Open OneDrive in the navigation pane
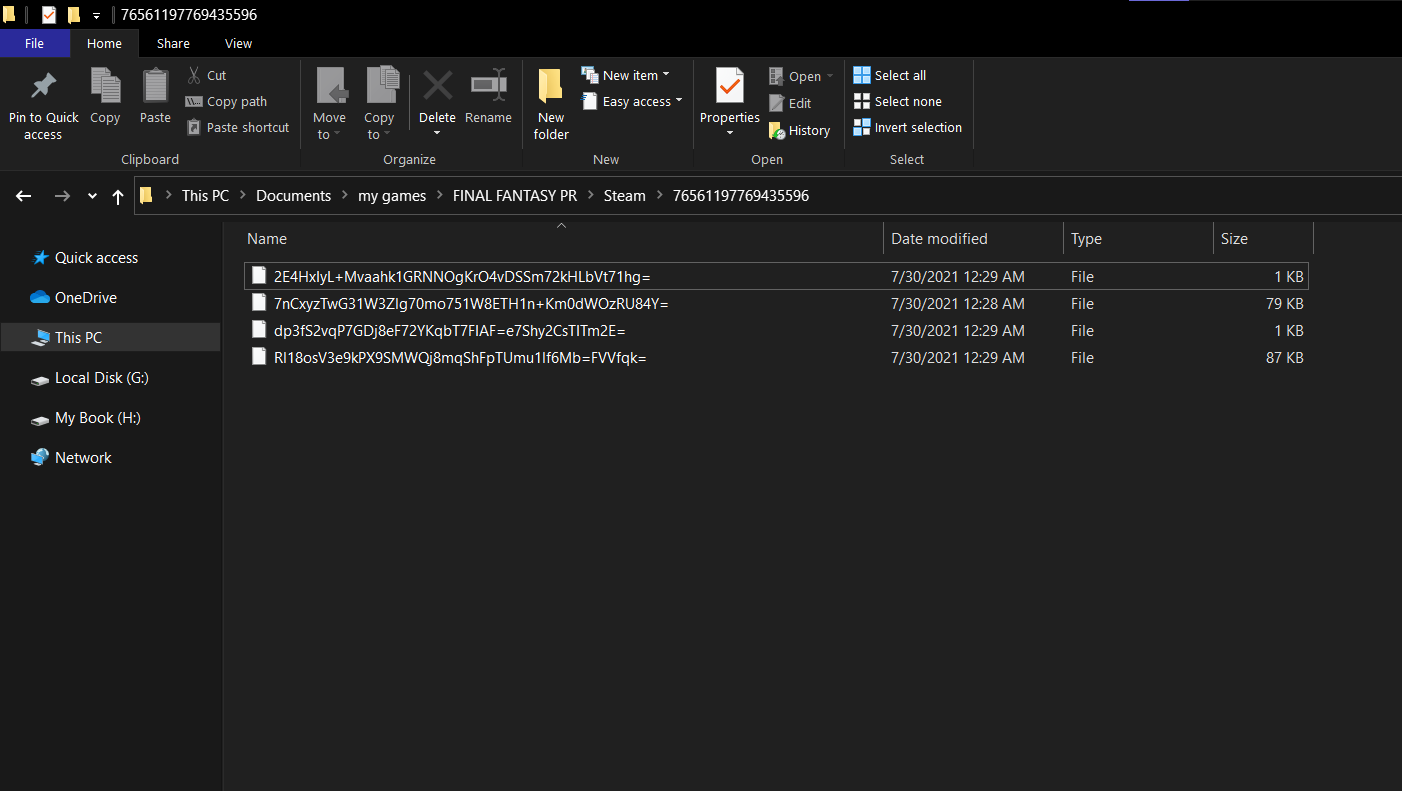 85,297
